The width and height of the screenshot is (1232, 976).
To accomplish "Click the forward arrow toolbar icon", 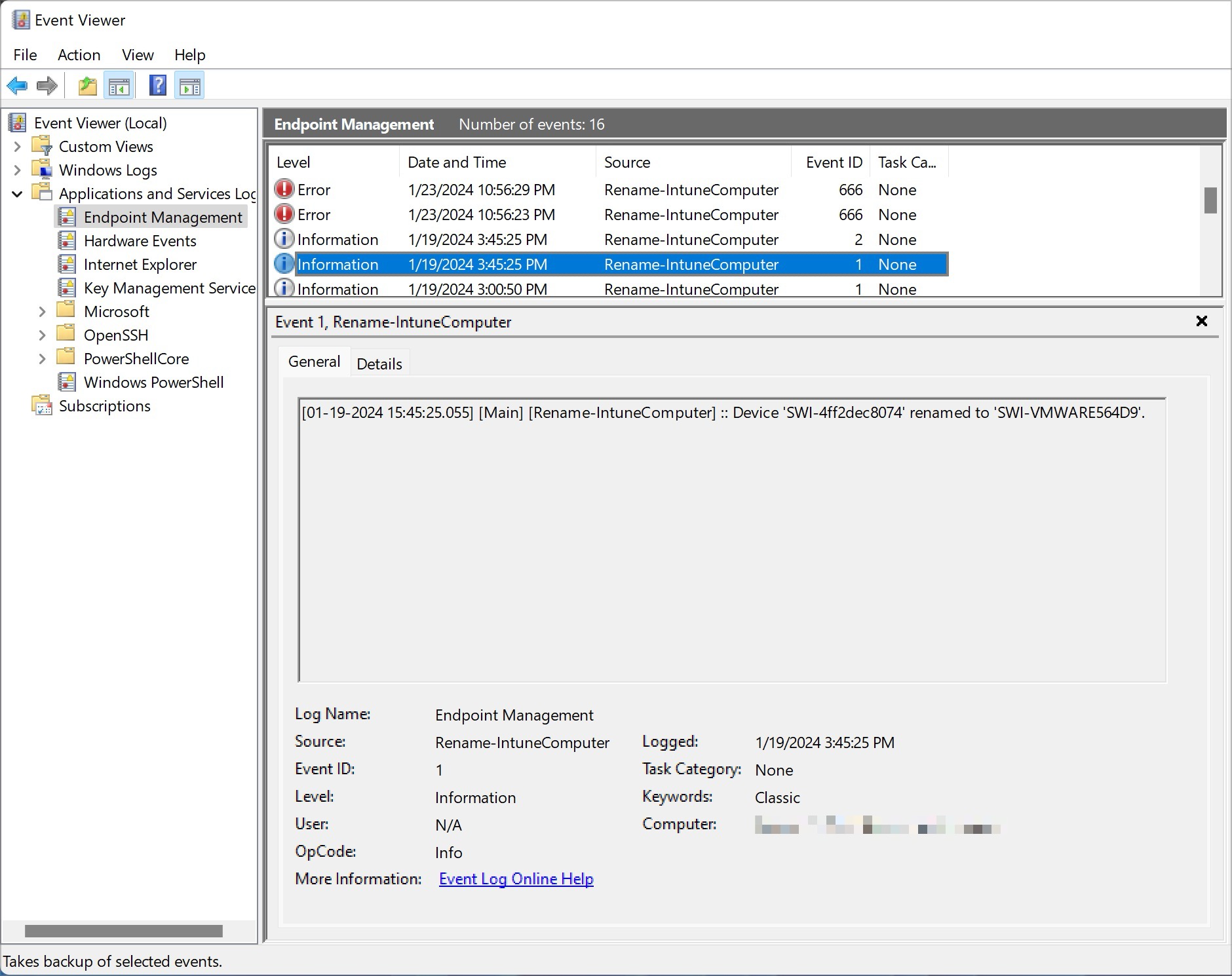I will coord(47,85).
